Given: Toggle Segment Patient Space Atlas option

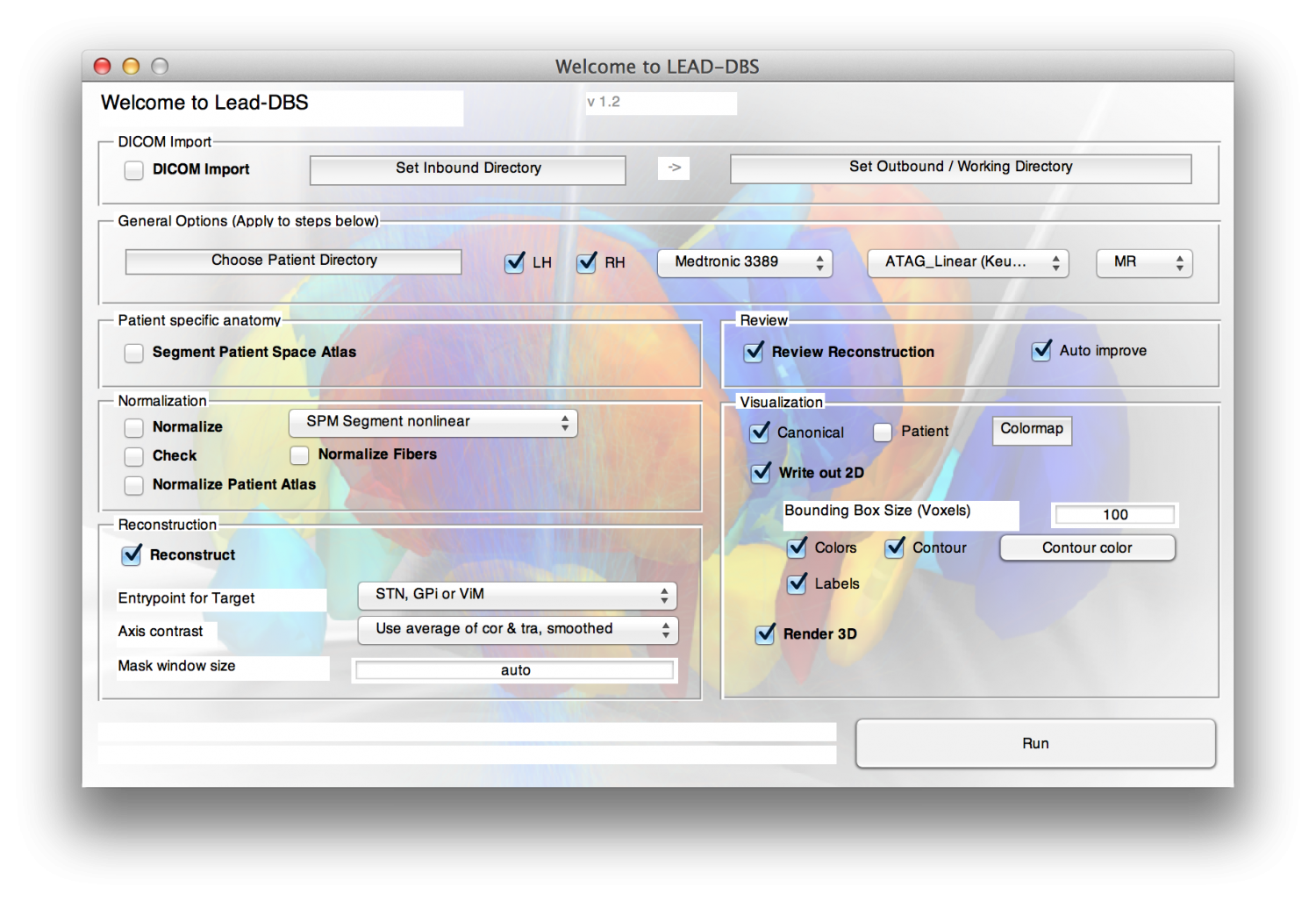Looking at the screenshot, I should [x=134, y=353].
